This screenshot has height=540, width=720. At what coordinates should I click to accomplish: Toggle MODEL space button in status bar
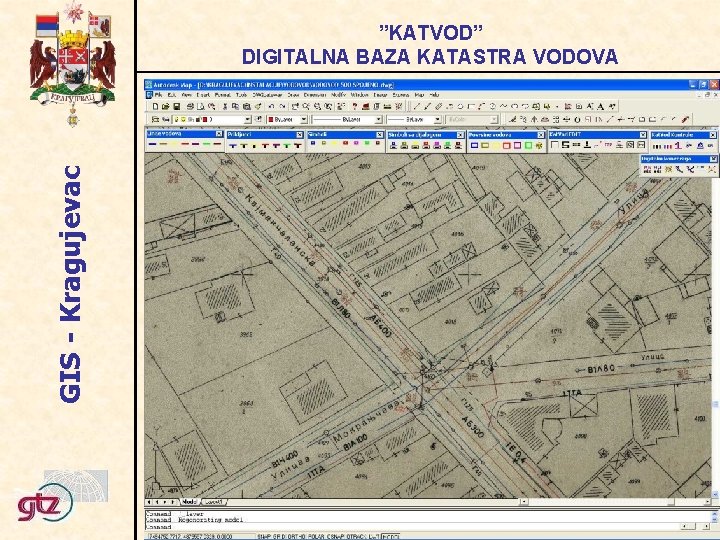[x=390, y=536]
